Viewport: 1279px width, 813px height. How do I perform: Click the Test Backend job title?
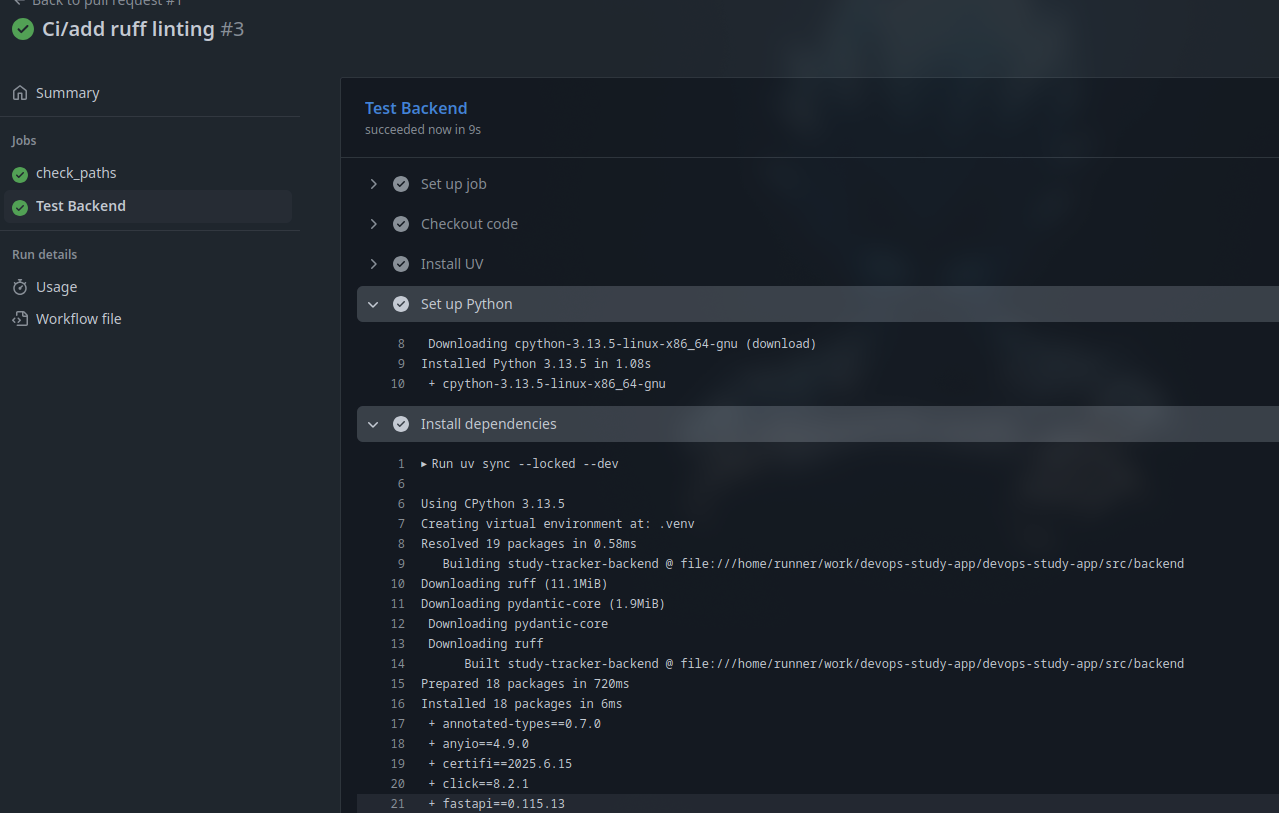(416, 108)
